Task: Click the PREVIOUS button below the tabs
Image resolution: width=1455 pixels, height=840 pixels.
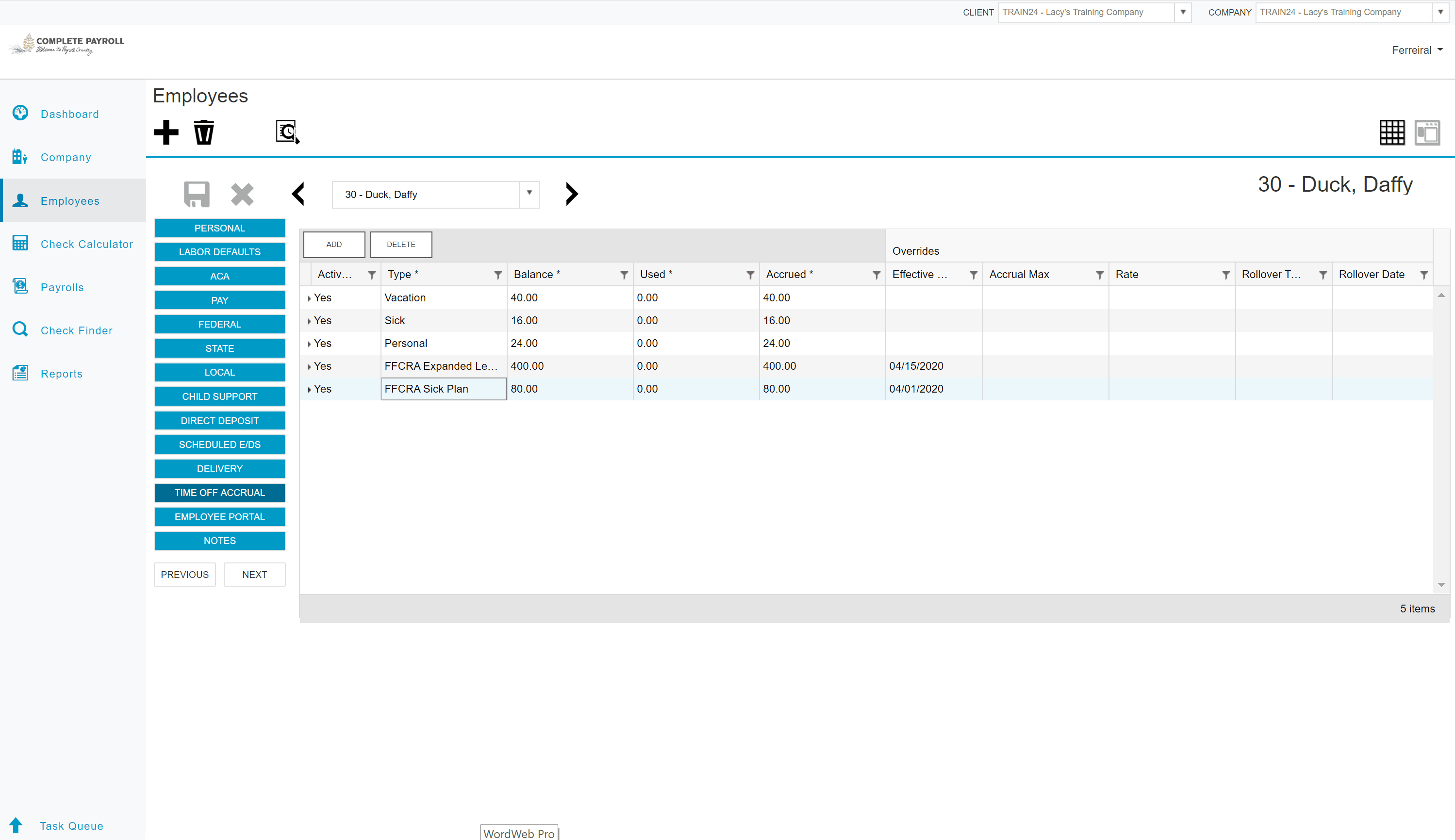Action: pos(184,574)
